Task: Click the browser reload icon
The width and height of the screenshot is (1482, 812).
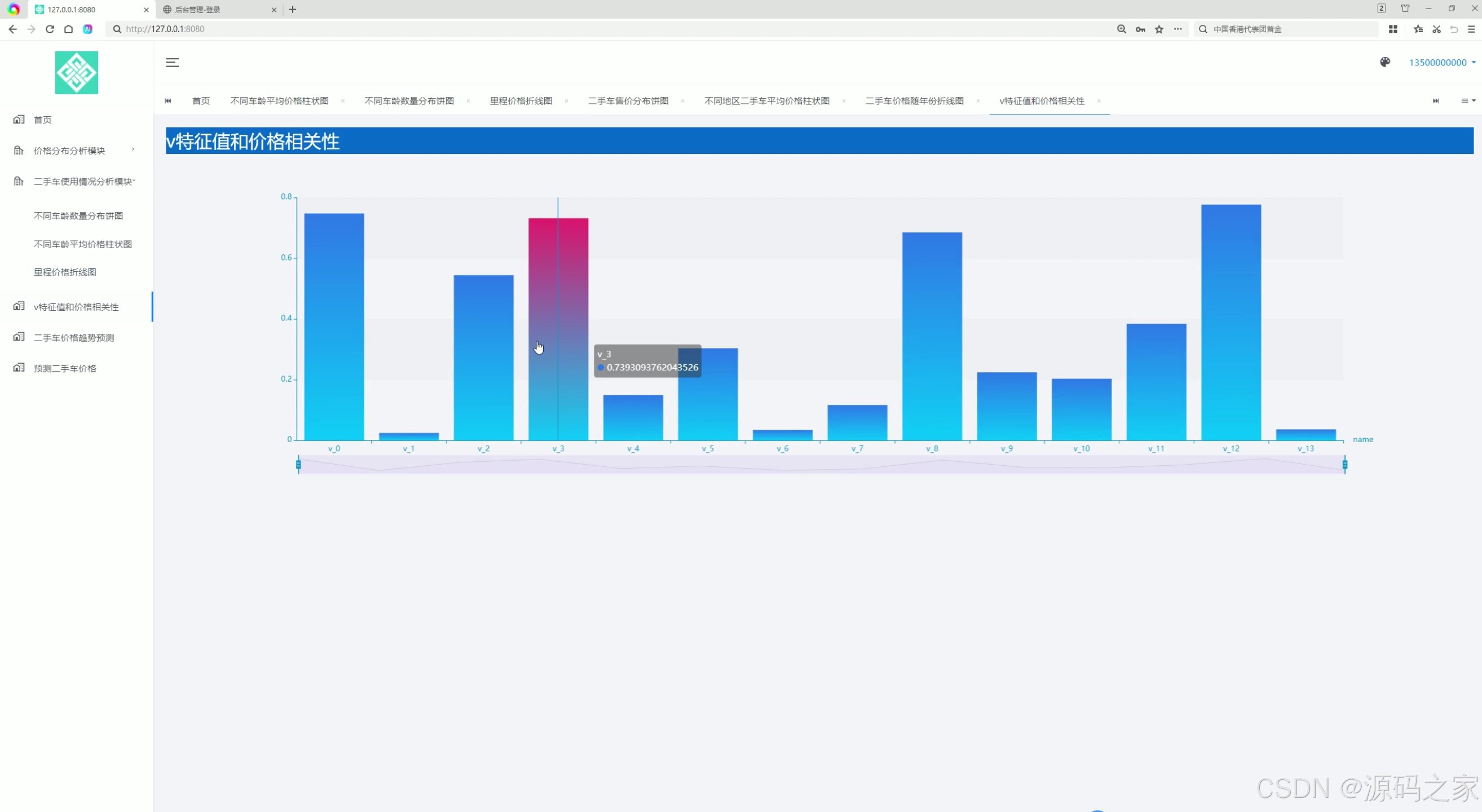Action: [50, 29]
